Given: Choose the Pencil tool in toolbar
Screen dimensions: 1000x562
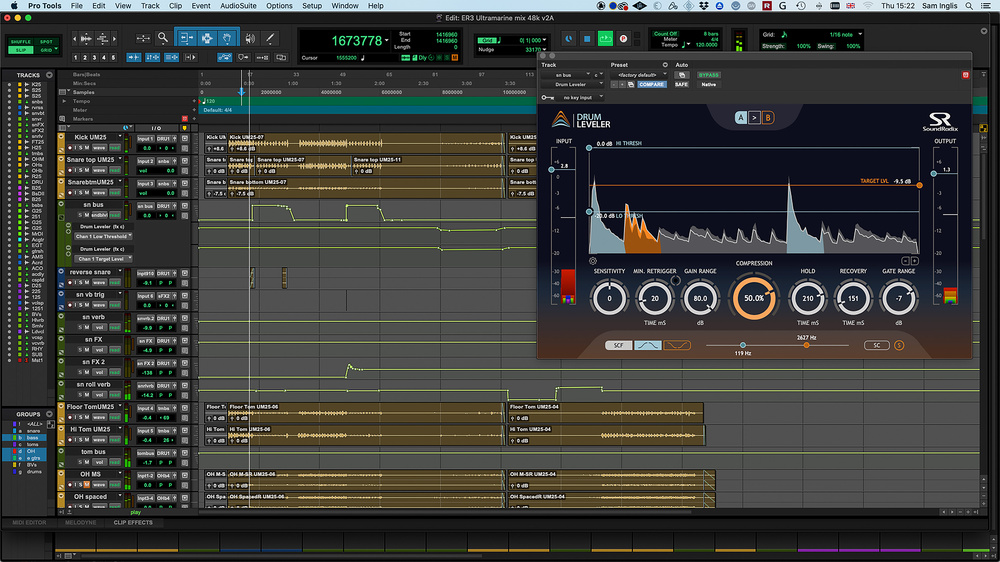Looking at the screenshot, I should [x=269, y=38].
